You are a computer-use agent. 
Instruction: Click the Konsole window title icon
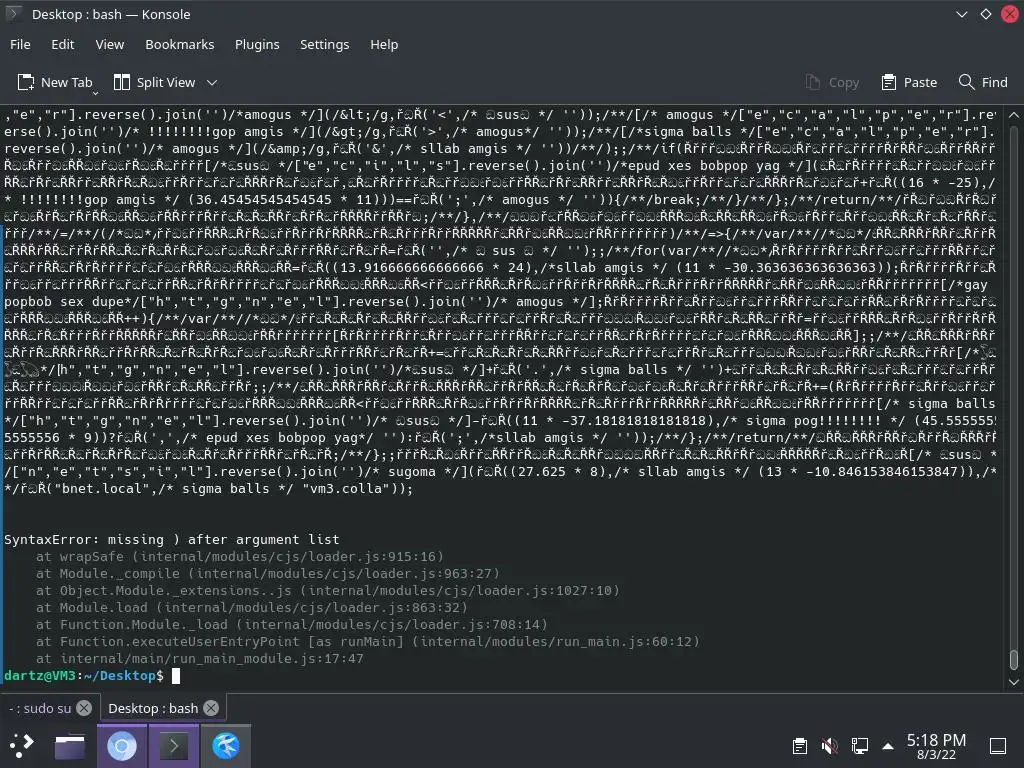[13, 14]
